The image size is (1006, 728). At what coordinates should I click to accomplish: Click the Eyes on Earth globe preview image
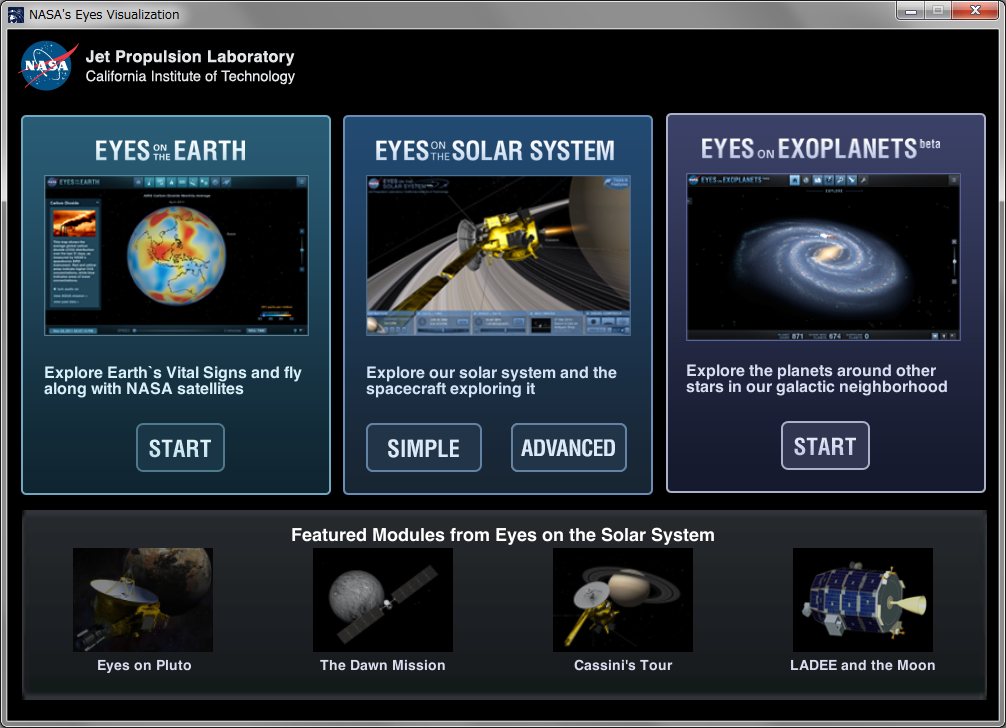pyautogui.click(x=176, y=253)
